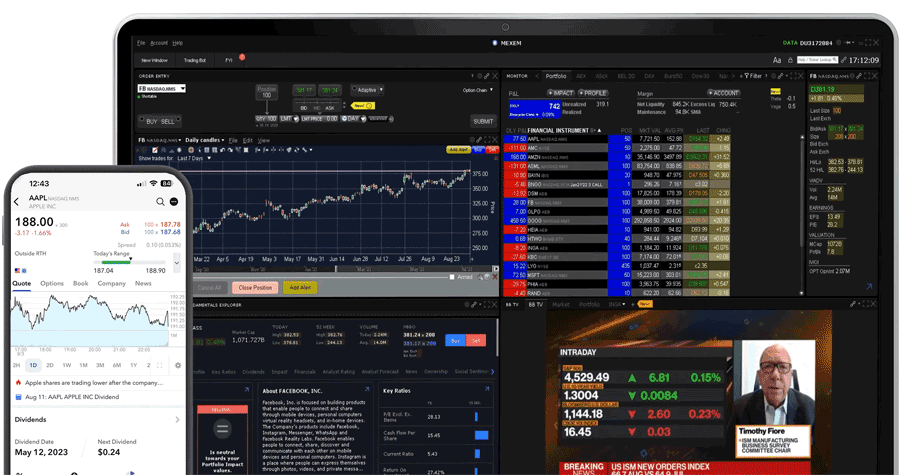Select the MSFT row in portfolio
The image size is (900, 475).
617,275
